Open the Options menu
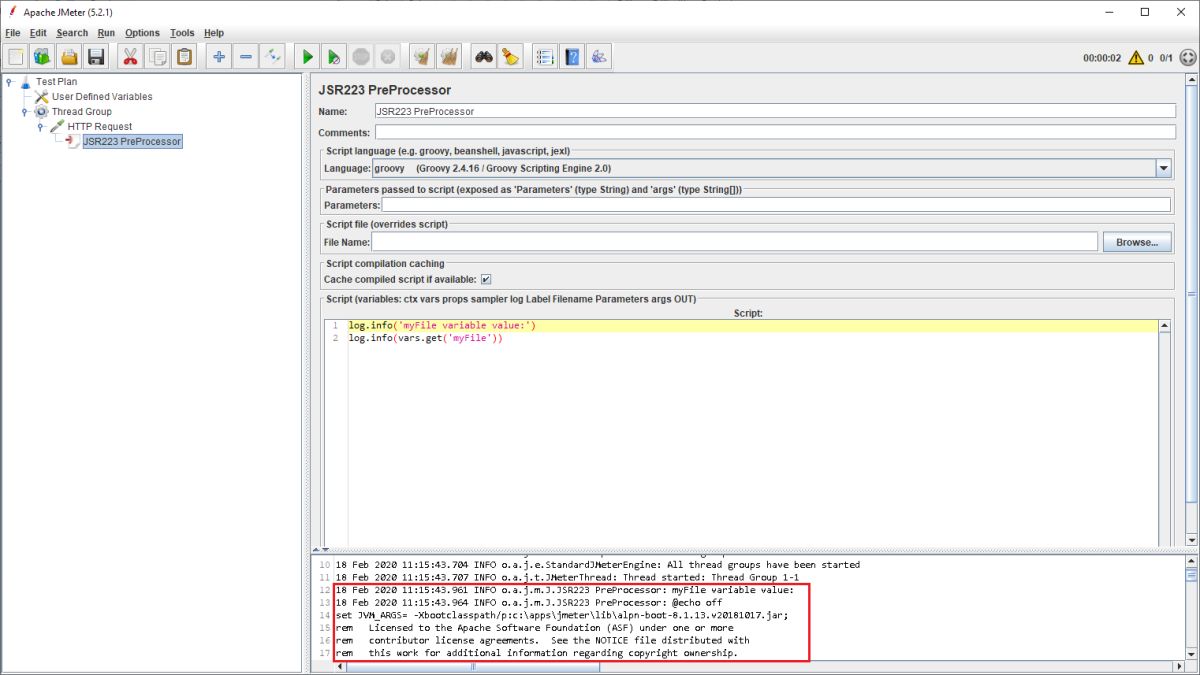Viewport: 1200px width, 675px height. pyautogui.click(x=142, y=33)
